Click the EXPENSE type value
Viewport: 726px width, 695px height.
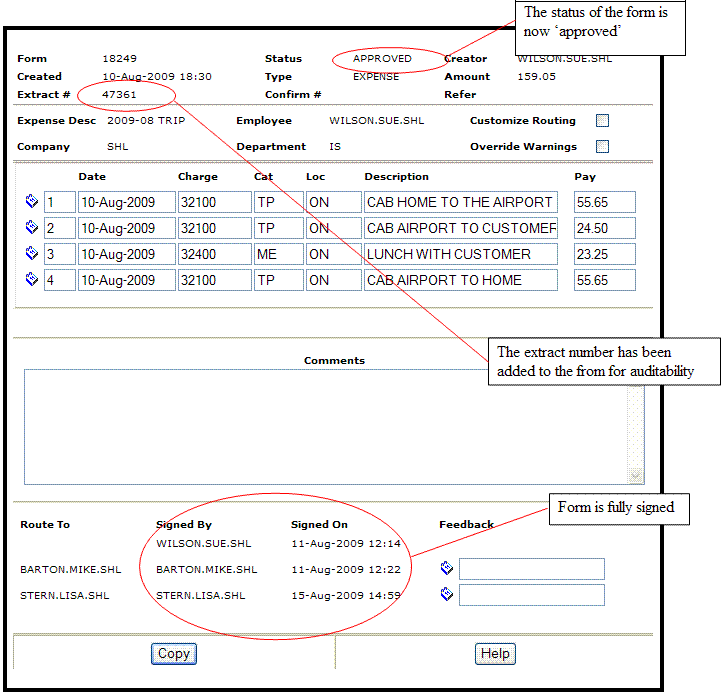click(376, 76)
